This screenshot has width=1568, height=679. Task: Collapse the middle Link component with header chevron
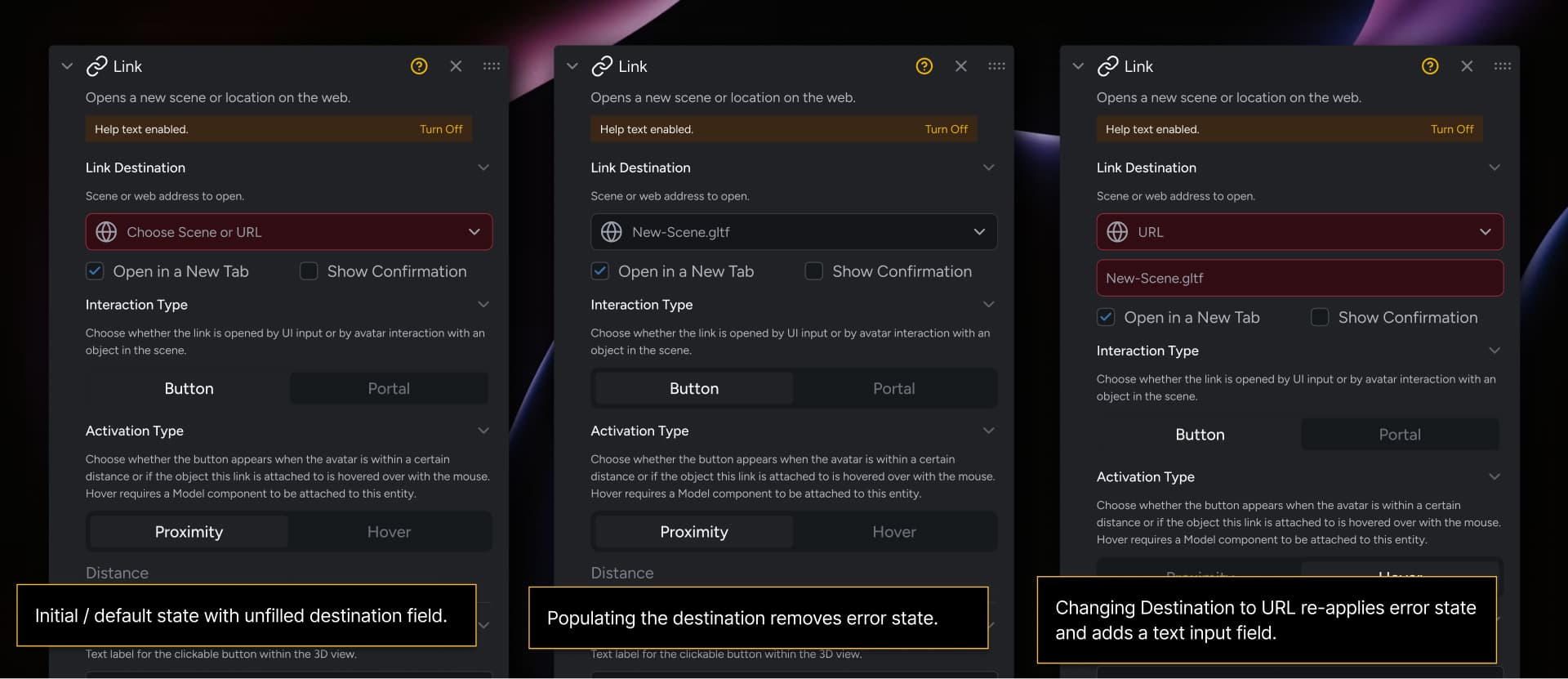point(572,66)
